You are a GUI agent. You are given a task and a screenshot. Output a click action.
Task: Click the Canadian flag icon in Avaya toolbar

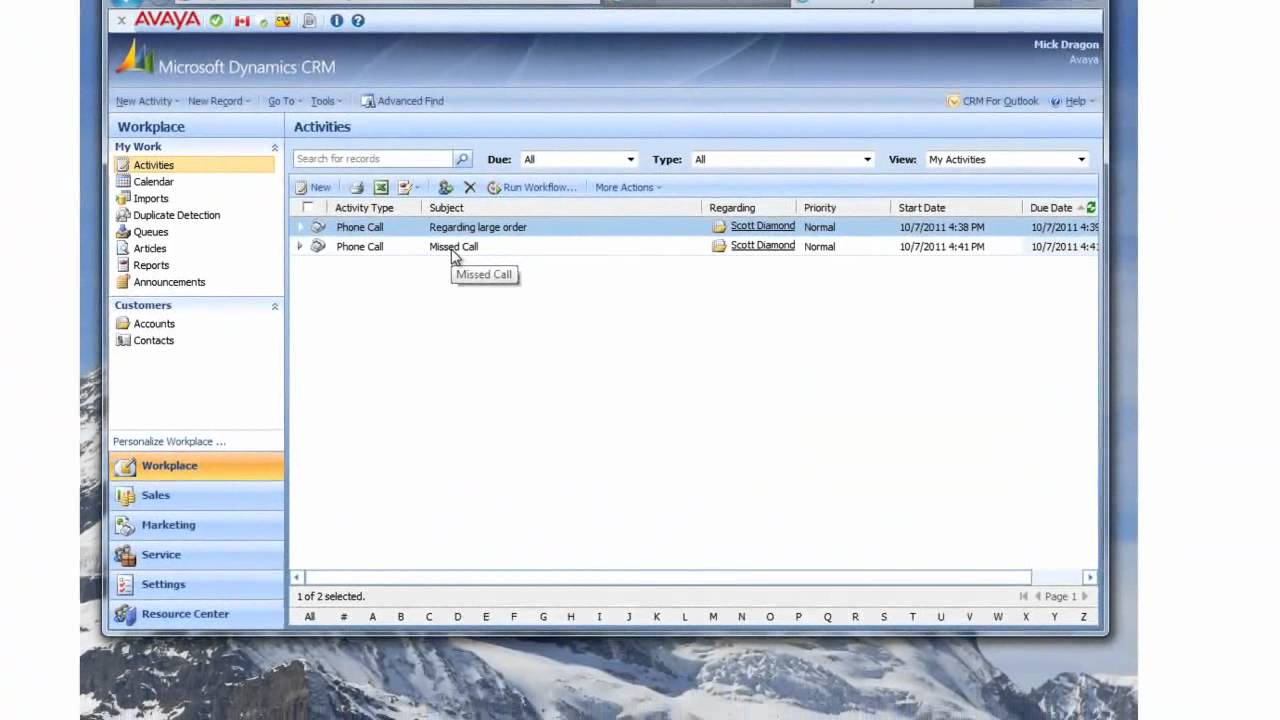click(x=241, y=20)
